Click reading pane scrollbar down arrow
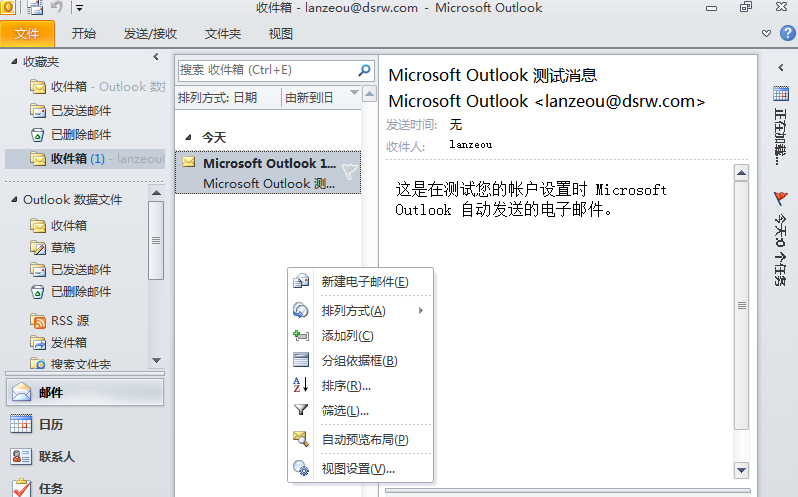 [742, 470]
